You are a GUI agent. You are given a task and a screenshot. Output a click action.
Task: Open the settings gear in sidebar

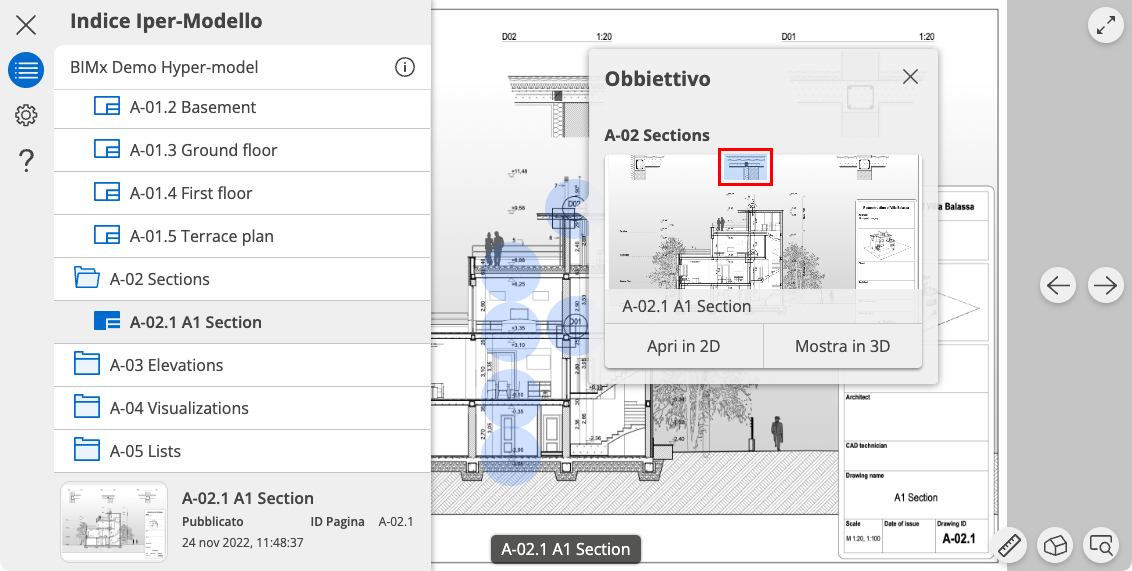(x=26, y=116)
